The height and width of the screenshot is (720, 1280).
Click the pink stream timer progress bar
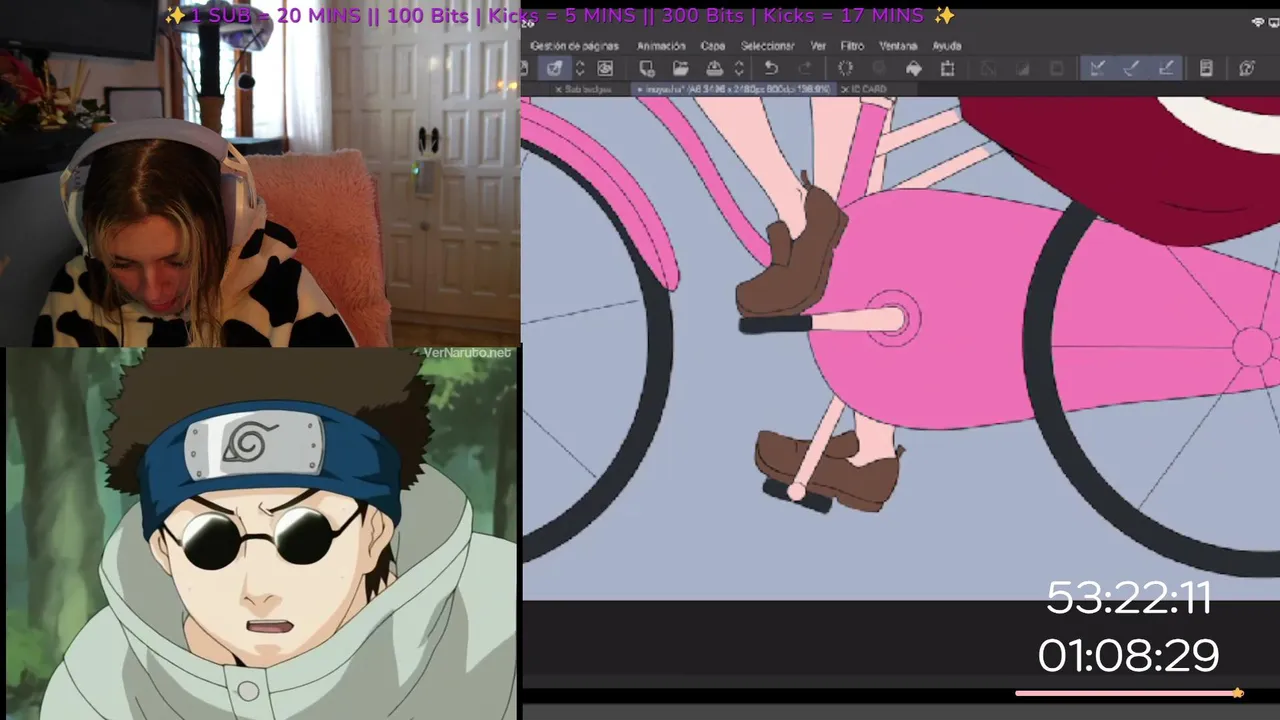tap(1129, 693)
